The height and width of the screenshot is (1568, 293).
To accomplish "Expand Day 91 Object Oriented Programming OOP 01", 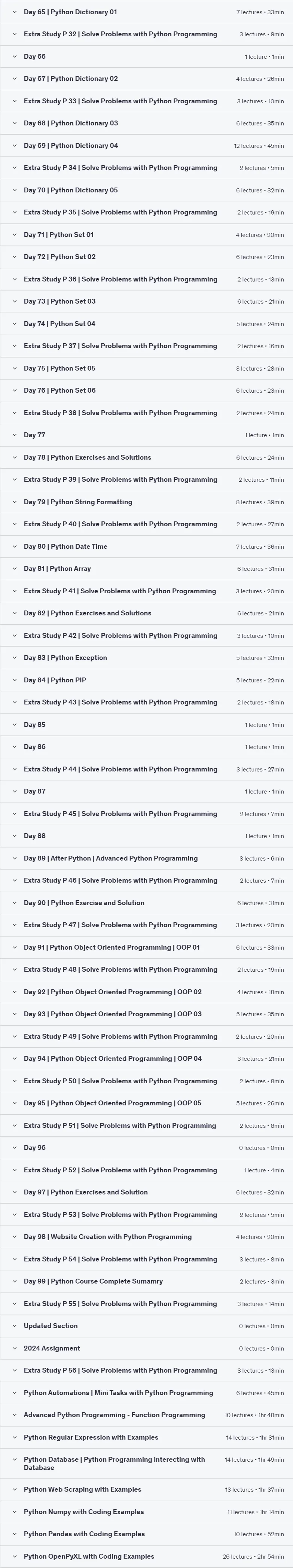I will (147, 947).
